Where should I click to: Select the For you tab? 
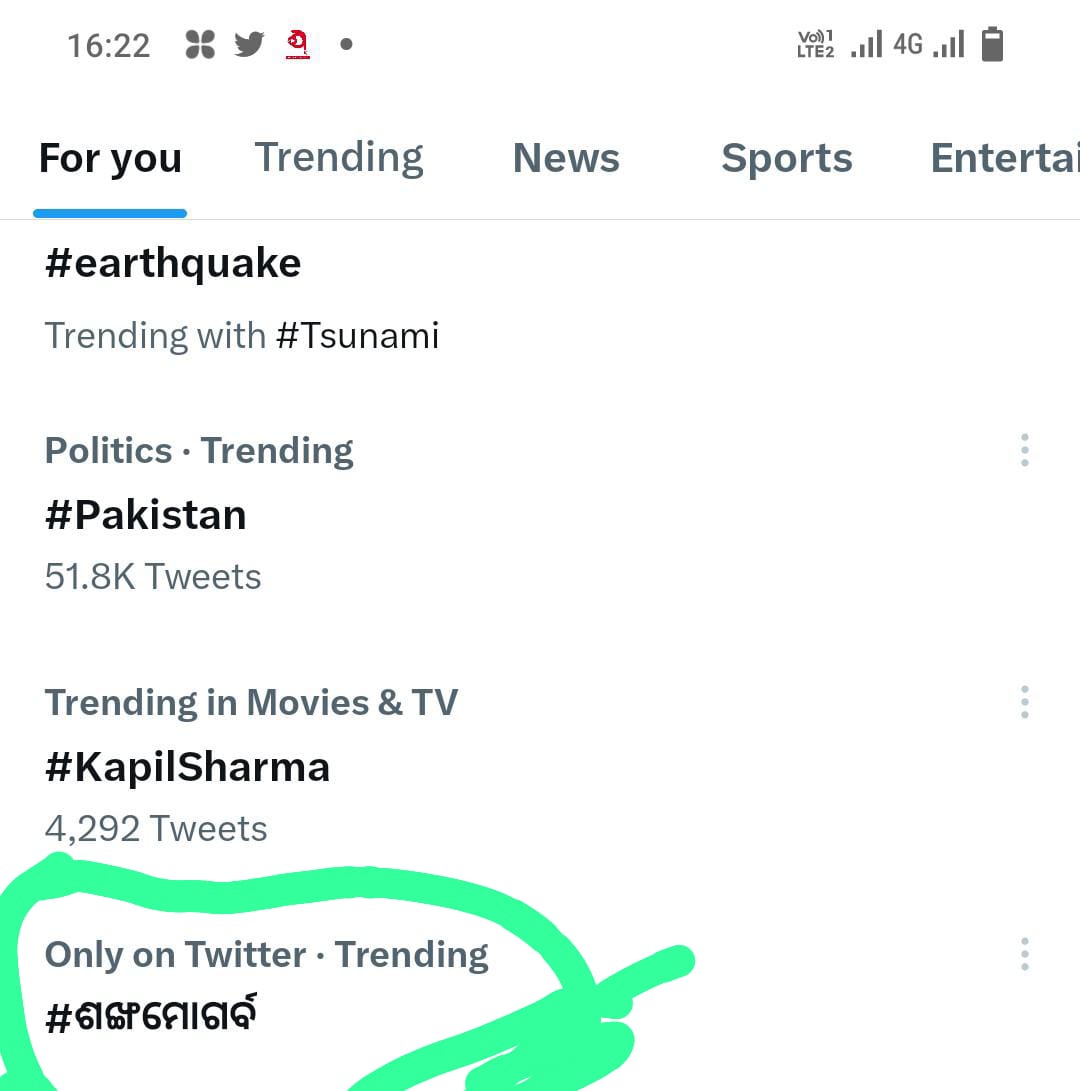(x=110, y=158)
